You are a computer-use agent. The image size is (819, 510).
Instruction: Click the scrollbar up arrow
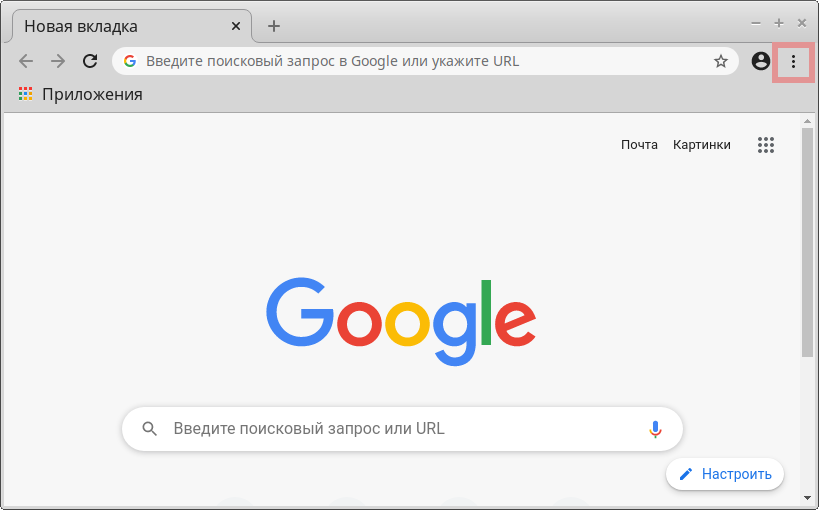[808, 121]
